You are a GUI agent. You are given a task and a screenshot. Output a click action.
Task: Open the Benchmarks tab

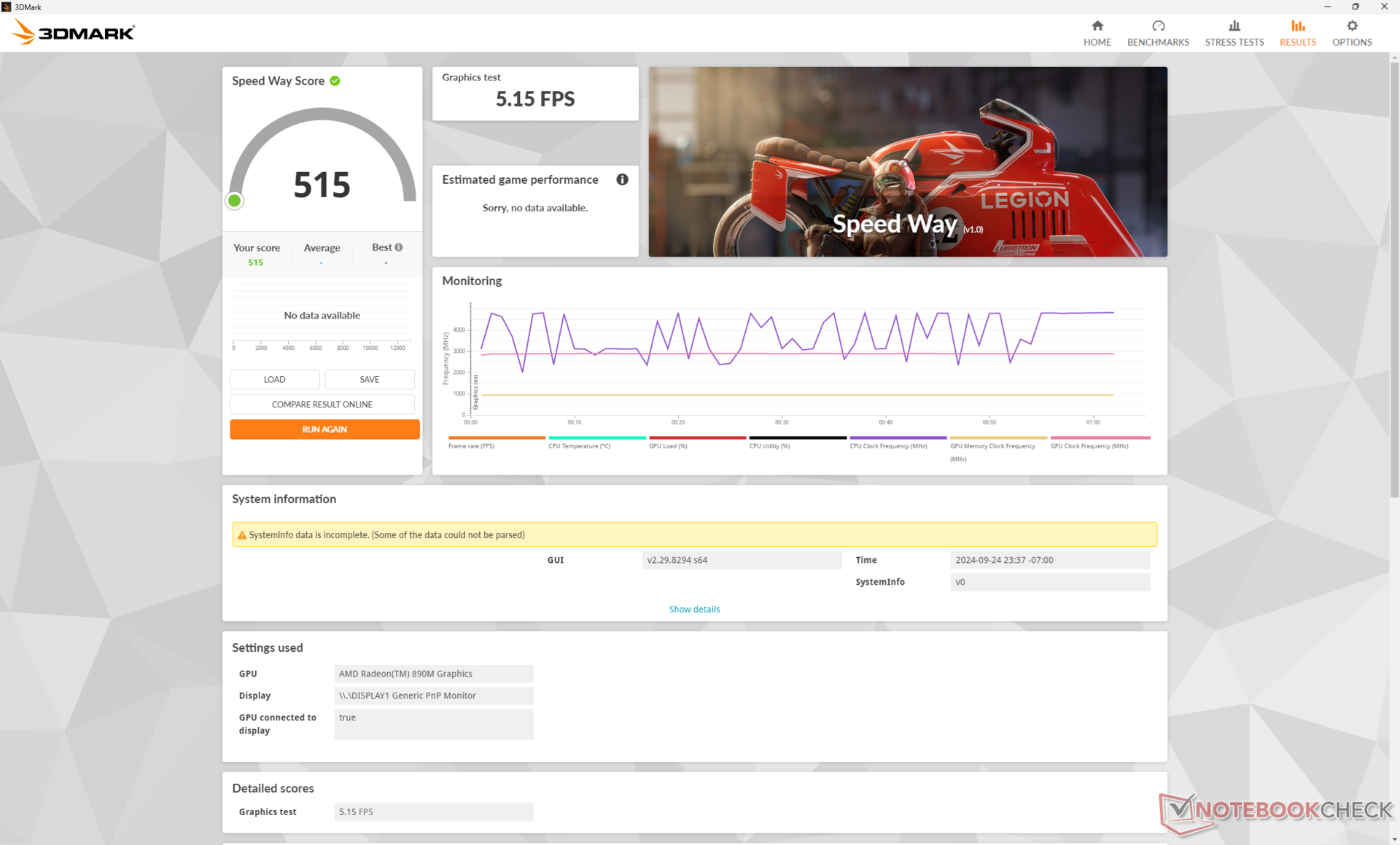1158,34
